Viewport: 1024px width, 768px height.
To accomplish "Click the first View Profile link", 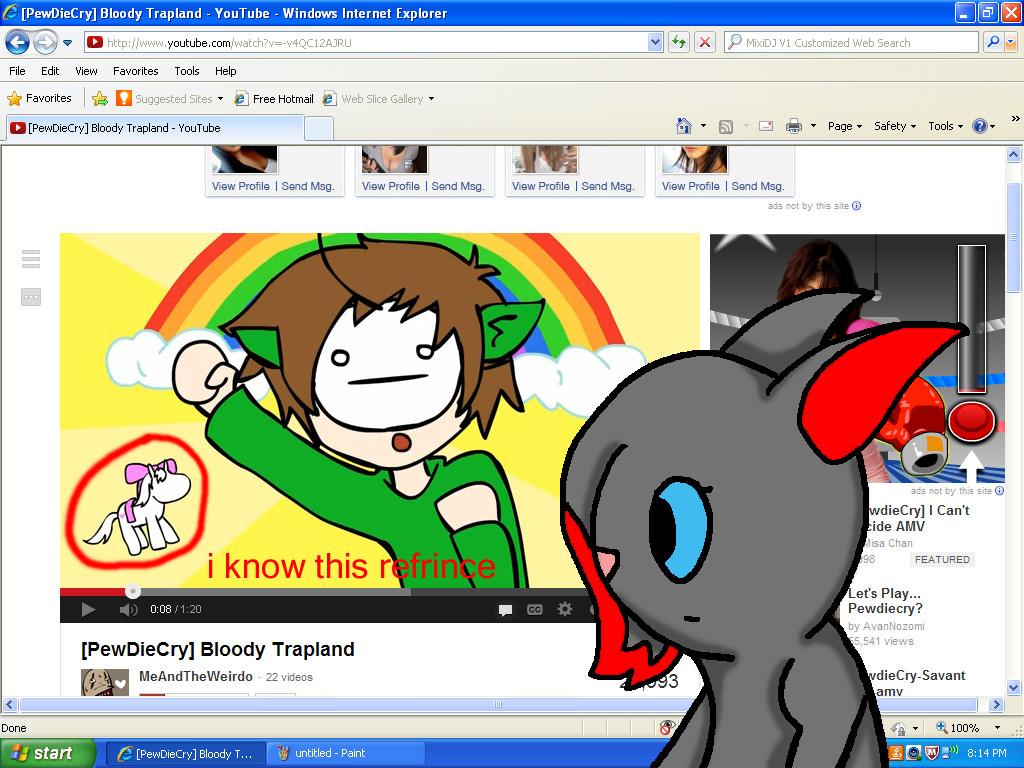I will tap(241, 186).
